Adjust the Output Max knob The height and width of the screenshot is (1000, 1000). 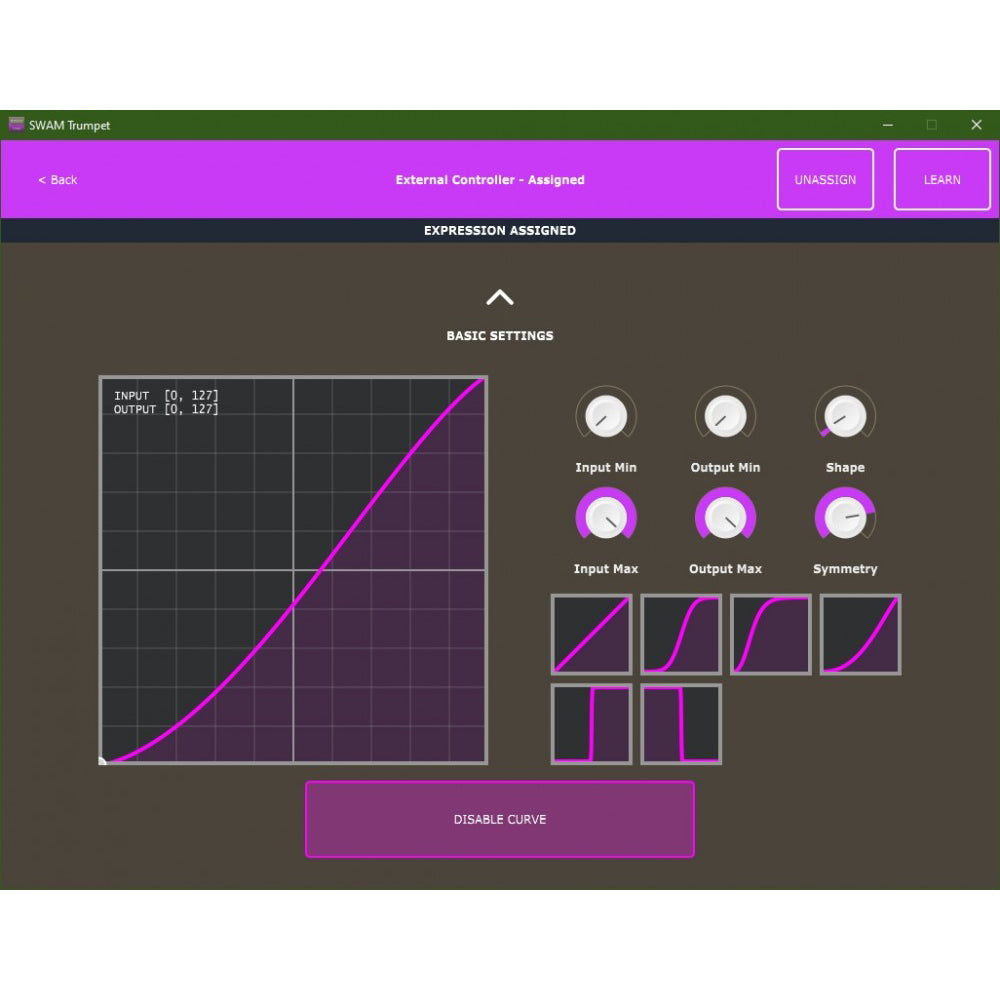tap(725, 516)
